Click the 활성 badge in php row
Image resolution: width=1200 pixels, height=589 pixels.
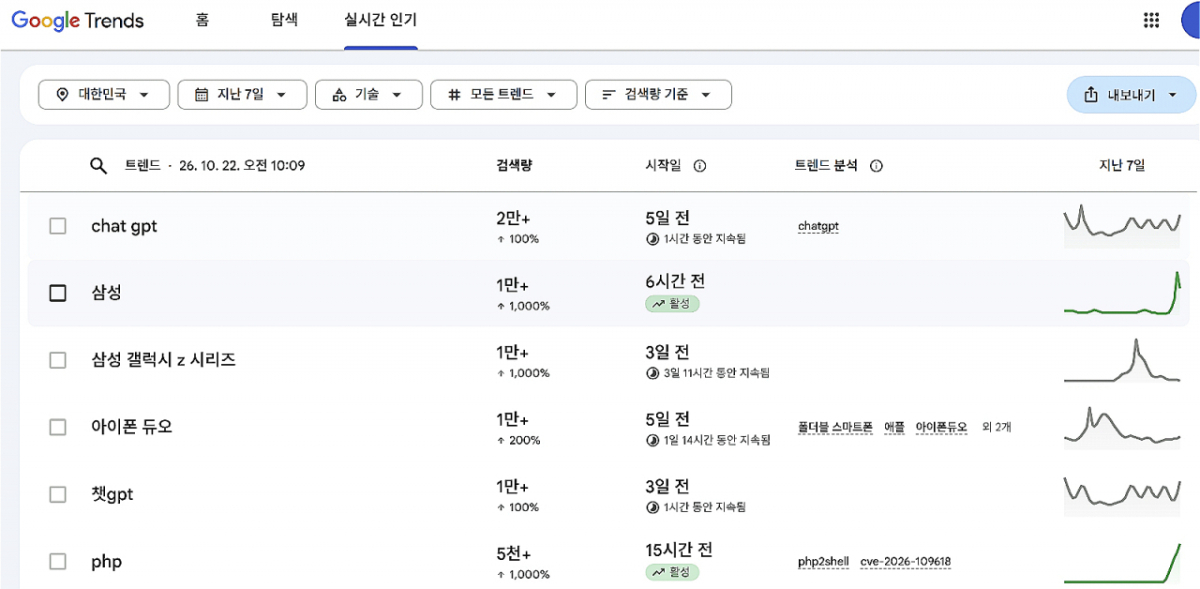click(x=672, y=572)
